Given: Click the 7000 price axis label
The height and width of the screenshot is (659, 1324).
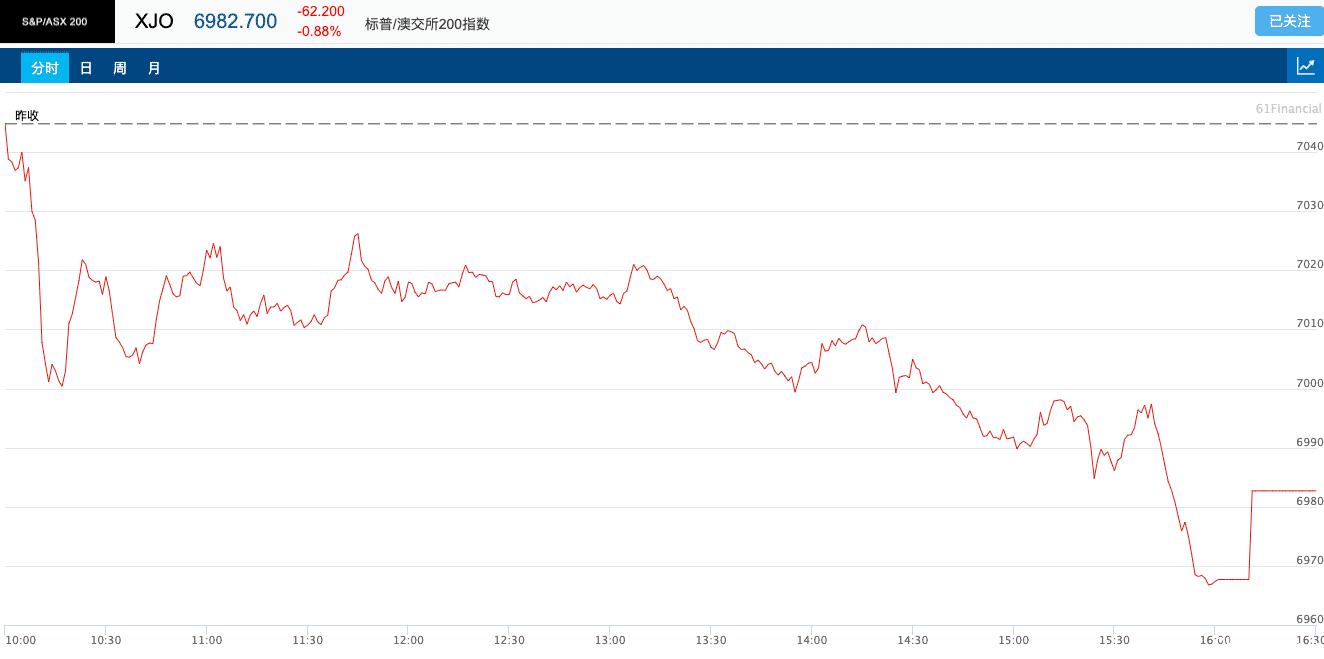Looking at the screenshot, I should 1309,383.
